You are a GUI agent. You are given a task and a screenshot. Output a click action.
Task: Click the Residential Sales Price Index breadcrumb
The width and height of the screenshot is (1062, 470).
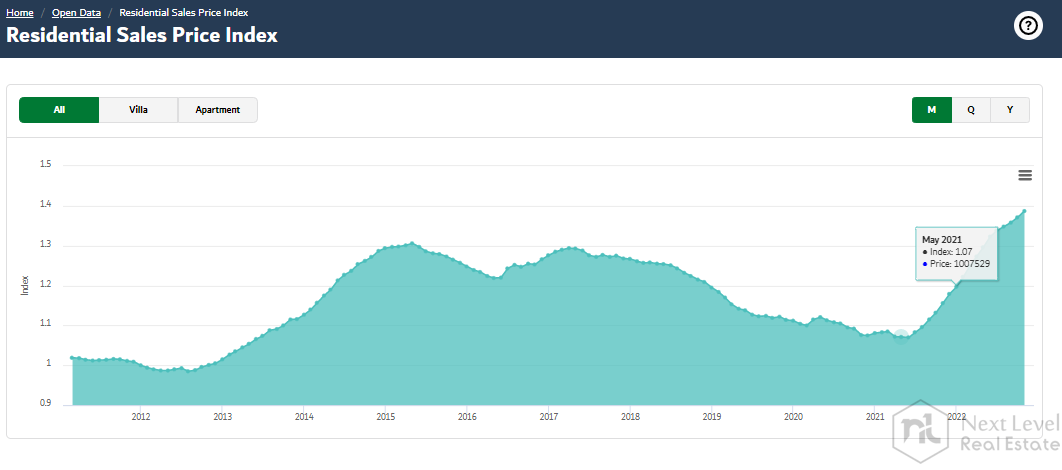click(184, 13)
